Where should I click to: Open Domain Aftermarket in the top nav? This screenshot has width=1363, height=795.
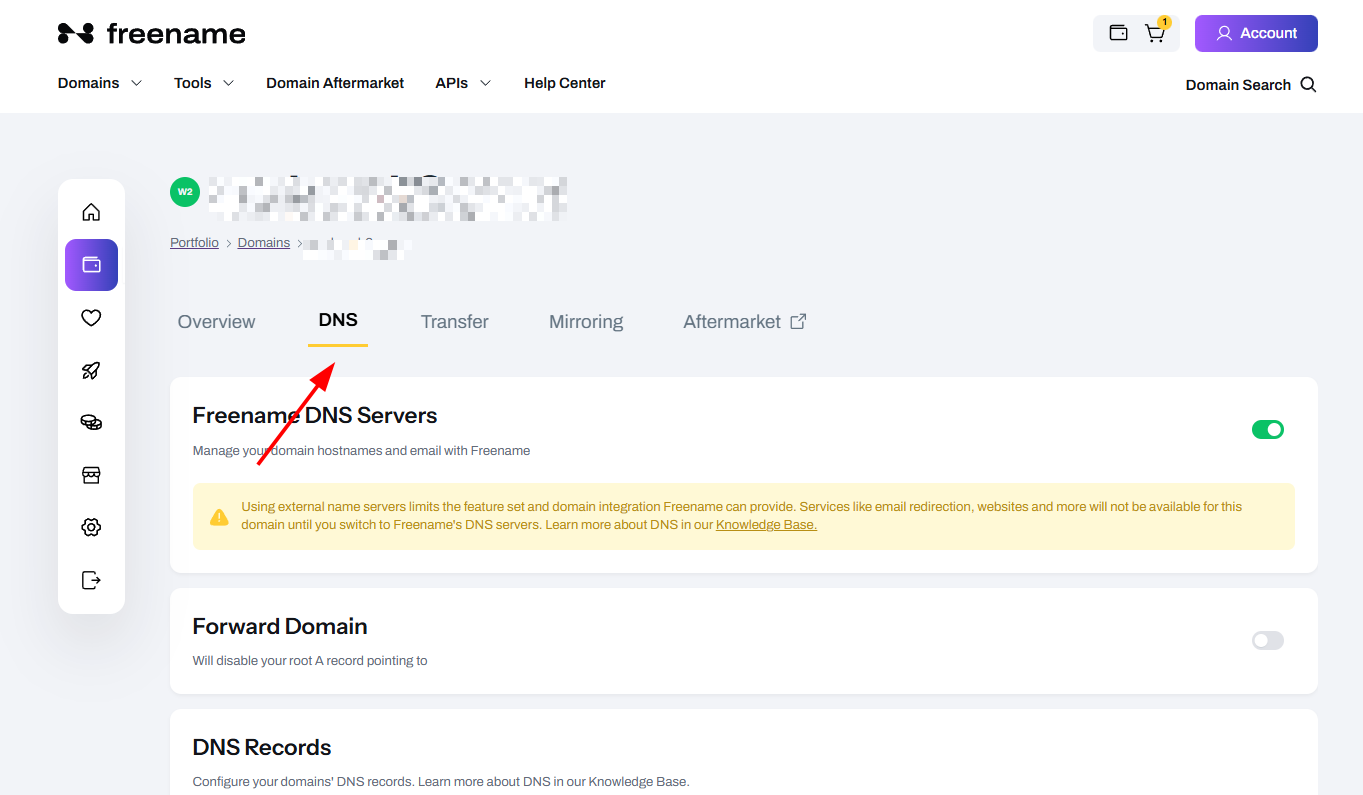[x=335, y=83]
